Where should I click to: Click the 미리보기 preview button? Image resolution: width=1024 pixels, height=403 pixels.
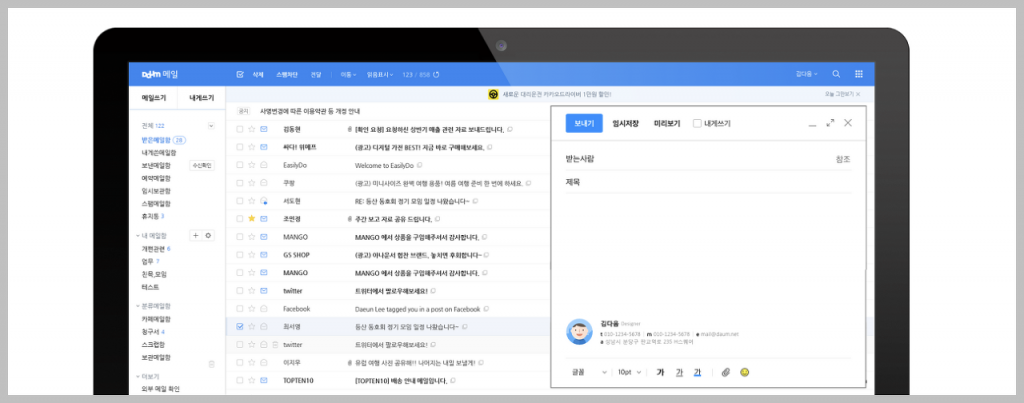[x=667, y=123]
